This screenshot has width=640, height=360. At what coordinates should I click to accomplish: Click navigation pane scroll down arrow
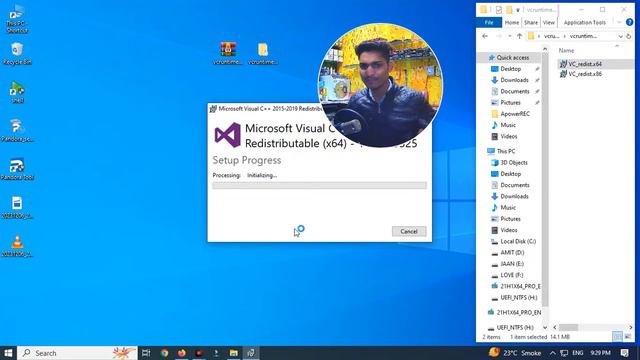[545, 327]
